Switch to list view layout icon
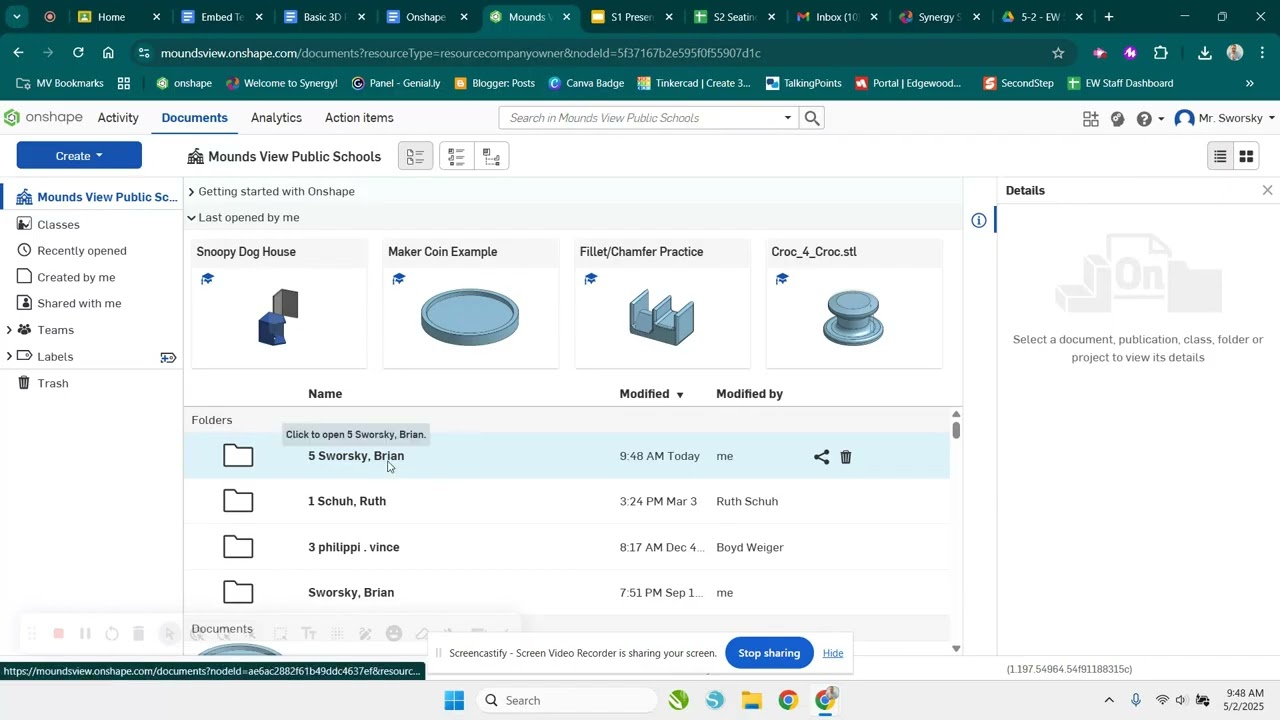Image resolution: width=1280 pixels, height=720 pixels. 1220,157
